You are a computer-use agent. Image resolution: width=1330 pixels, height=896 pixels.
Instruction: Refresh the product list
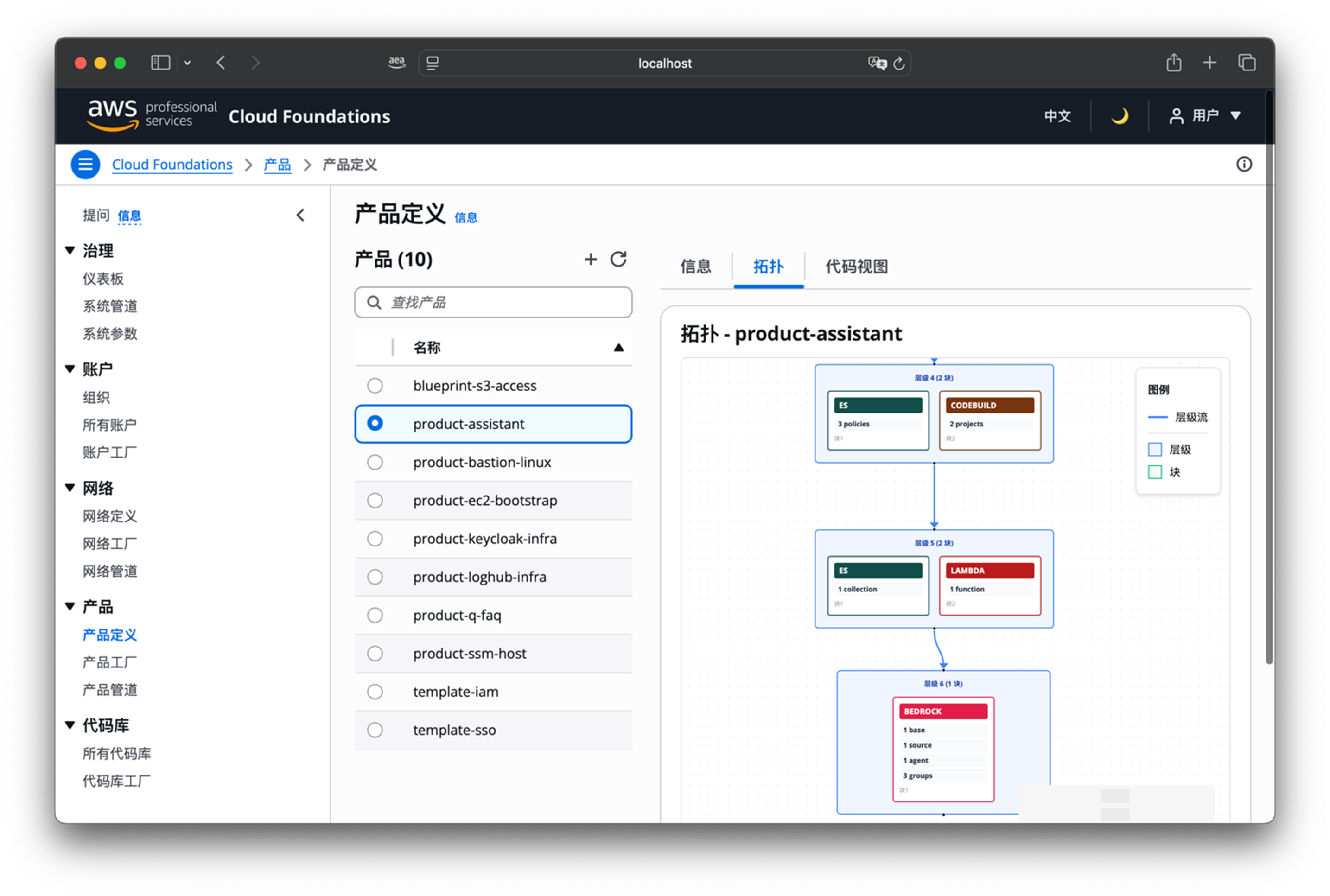click(x=618, y=260)
